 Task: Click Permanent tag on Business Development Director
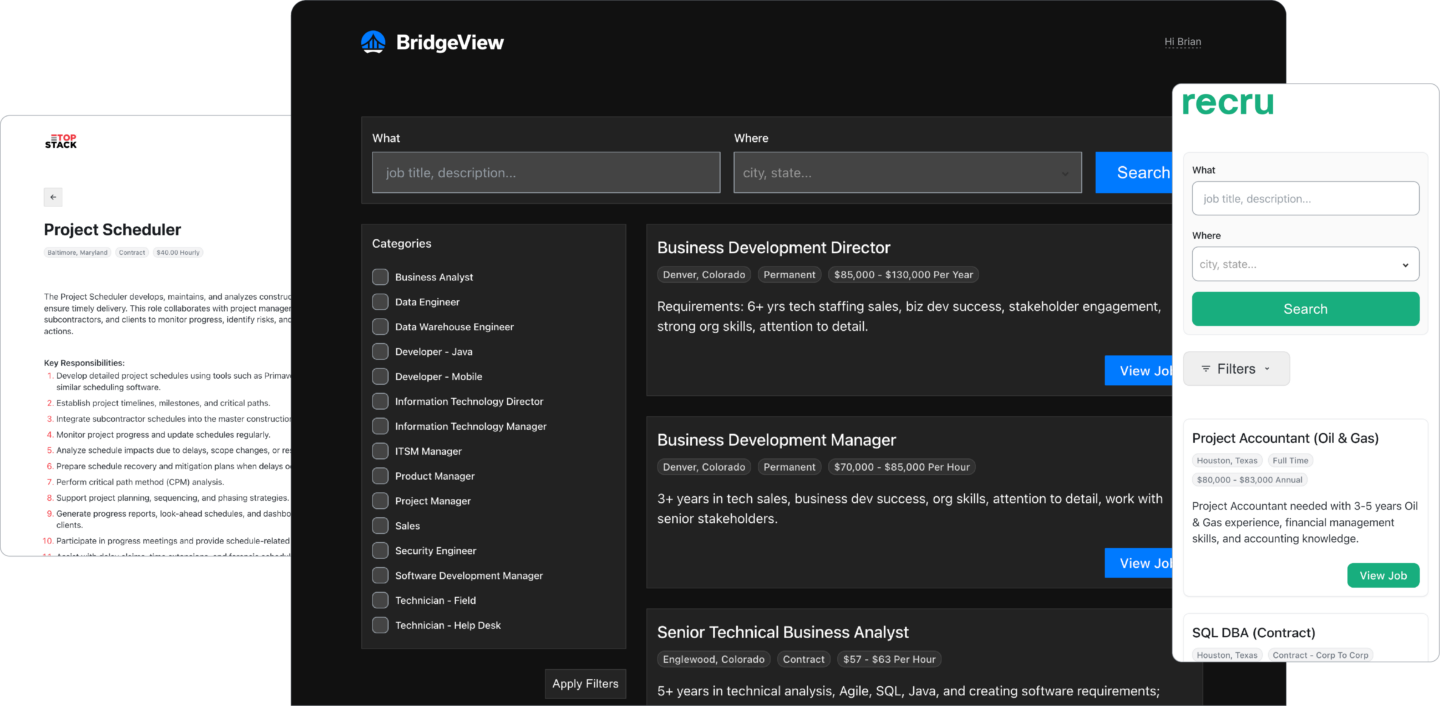point(789,274)
